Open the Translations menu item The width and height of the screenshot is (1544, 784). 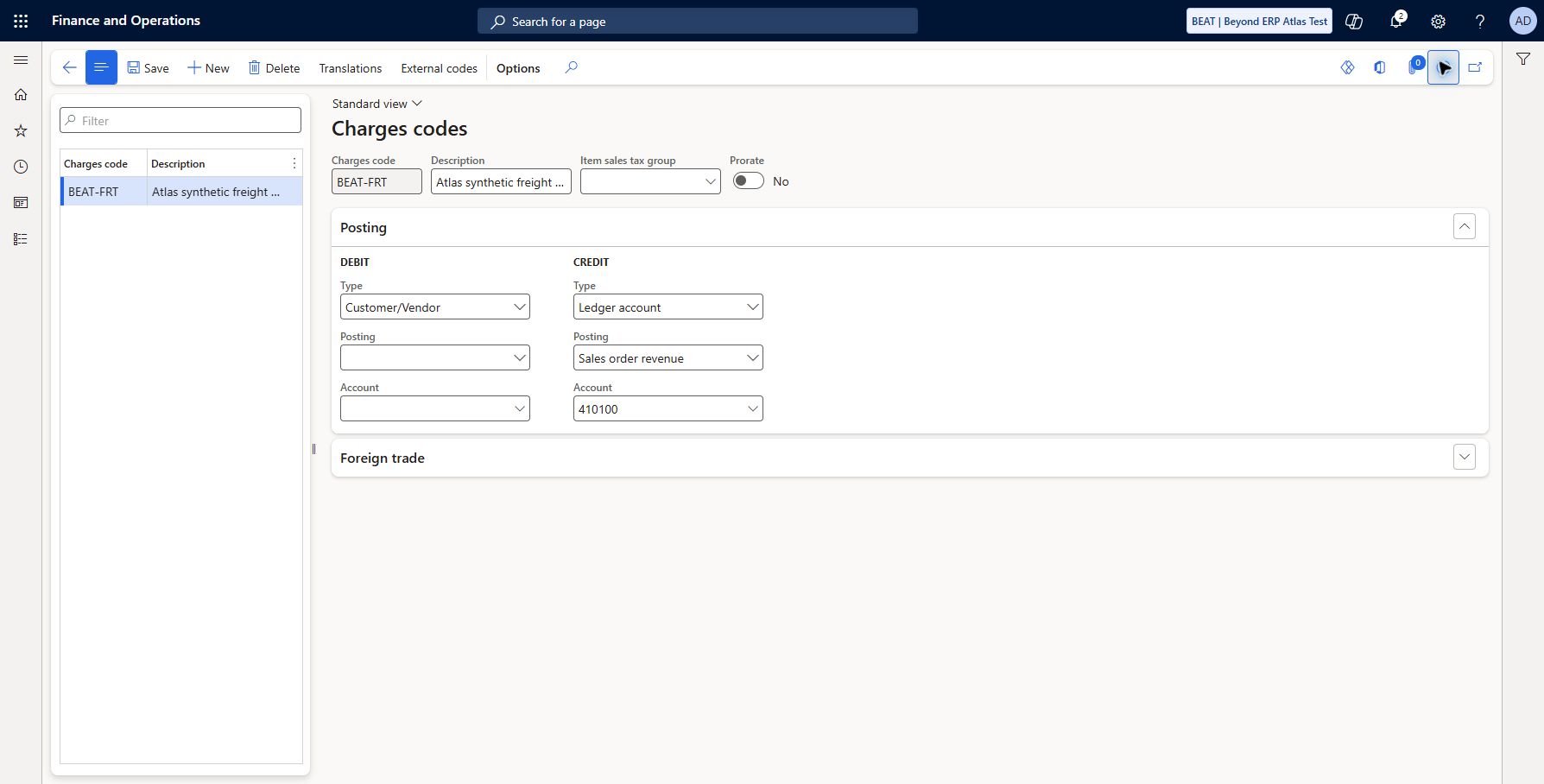[351, 68]
